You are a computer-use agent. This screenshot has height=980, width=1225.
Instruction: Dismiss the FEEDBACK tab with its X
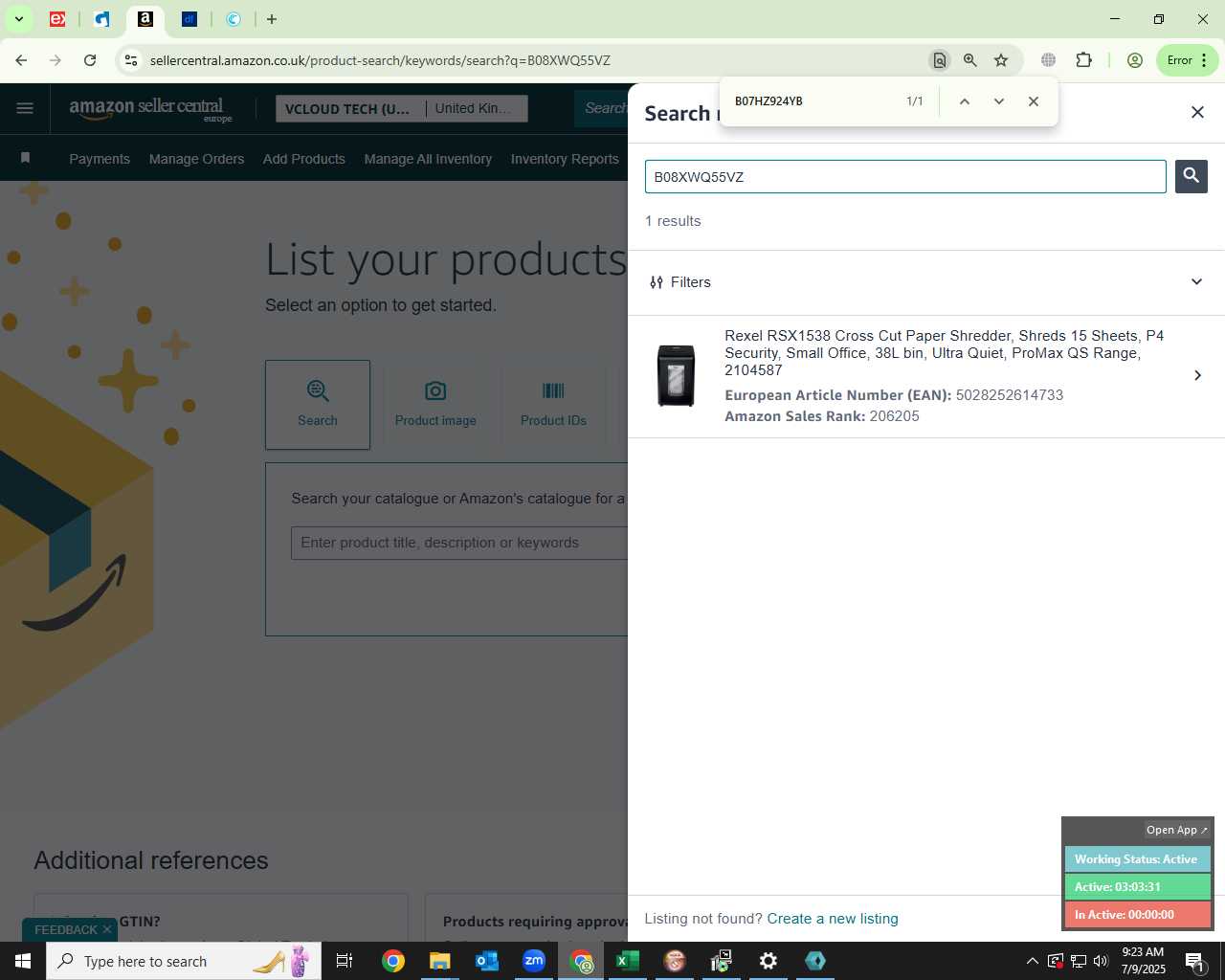coord(107,930)
